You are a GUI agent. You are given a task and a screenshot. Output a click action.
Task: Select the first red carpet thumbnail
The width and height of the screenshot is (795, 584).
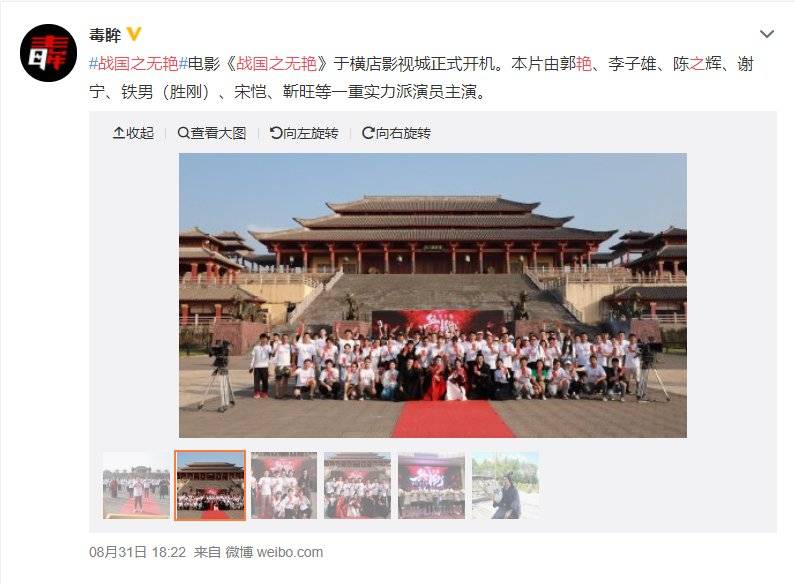(x=136, y=485)
